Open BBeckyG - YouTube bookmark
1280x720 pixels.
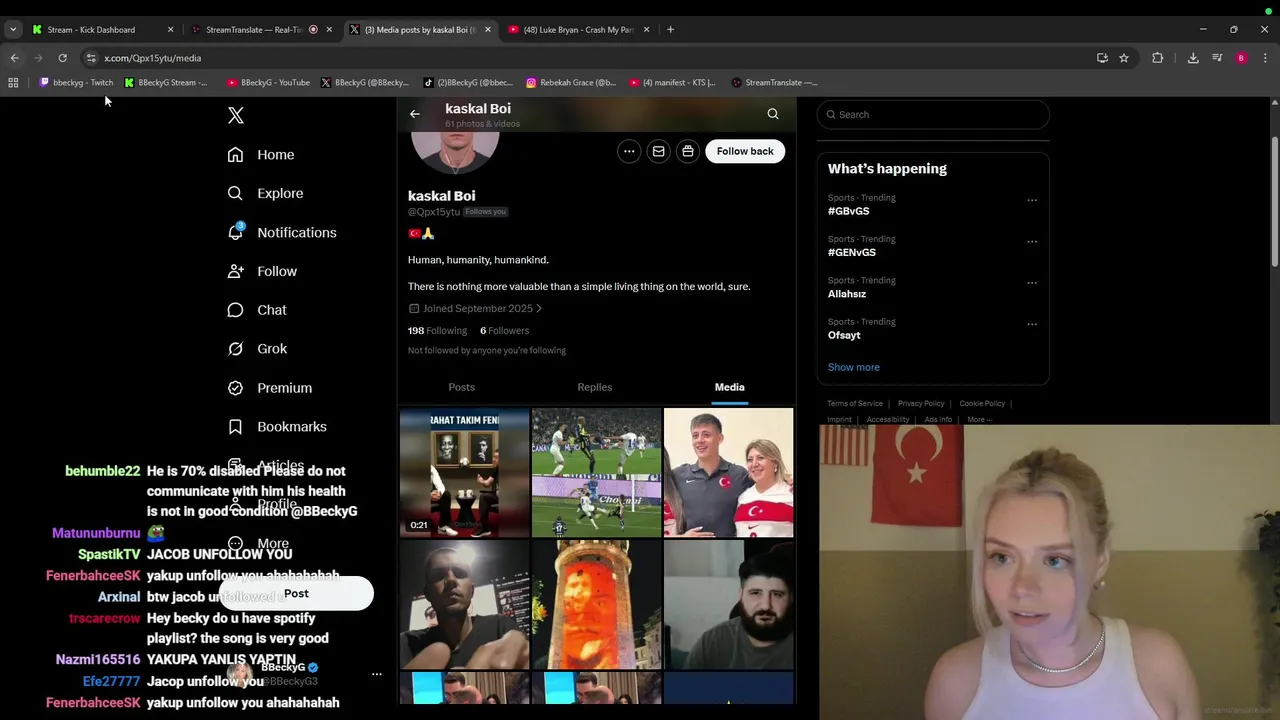[x=268, y=83]
